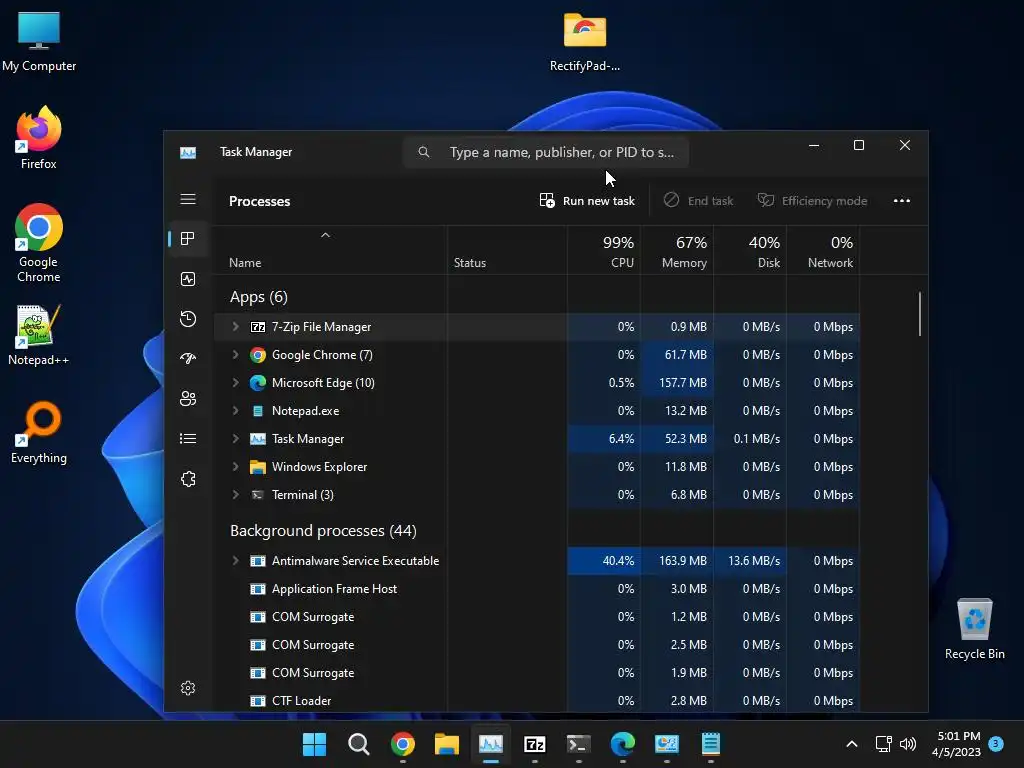Viewport: 1024px width, 768px height.
Task: Click the Background processes (44) header
Action: click(323, 531)
